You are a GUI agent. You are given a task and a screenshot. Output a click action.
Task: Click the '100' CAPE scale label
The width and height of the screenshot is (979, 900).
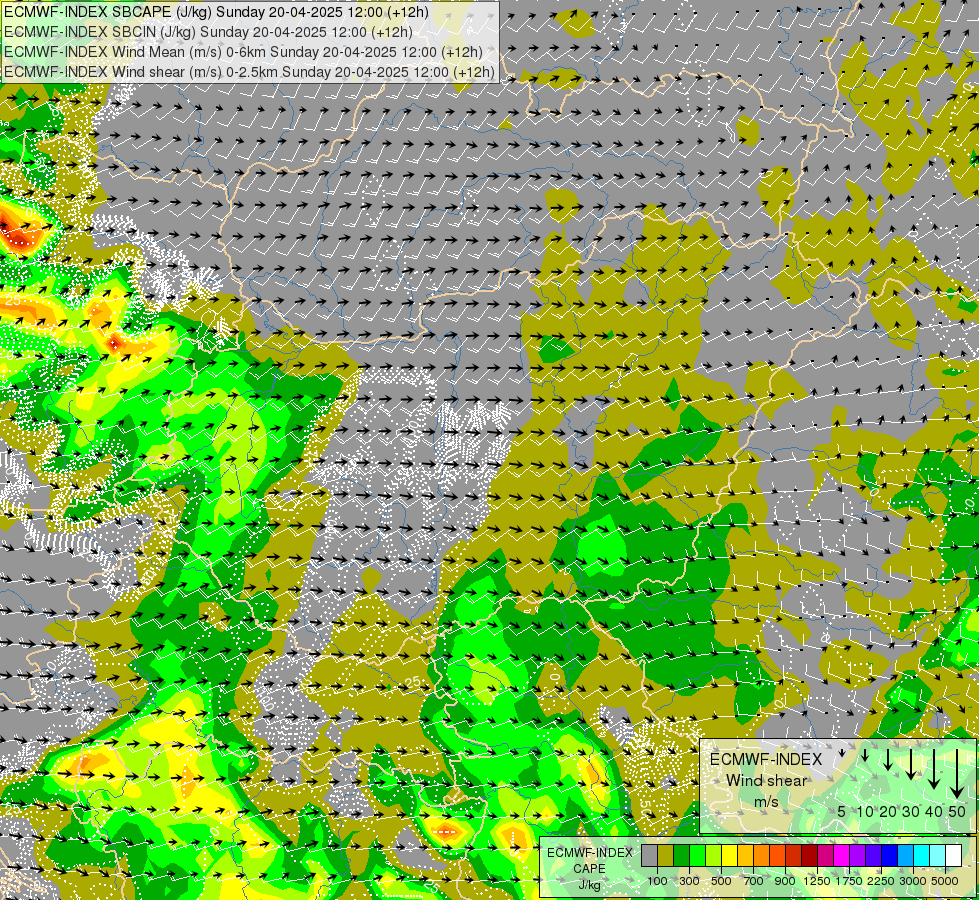click(657, 881)
